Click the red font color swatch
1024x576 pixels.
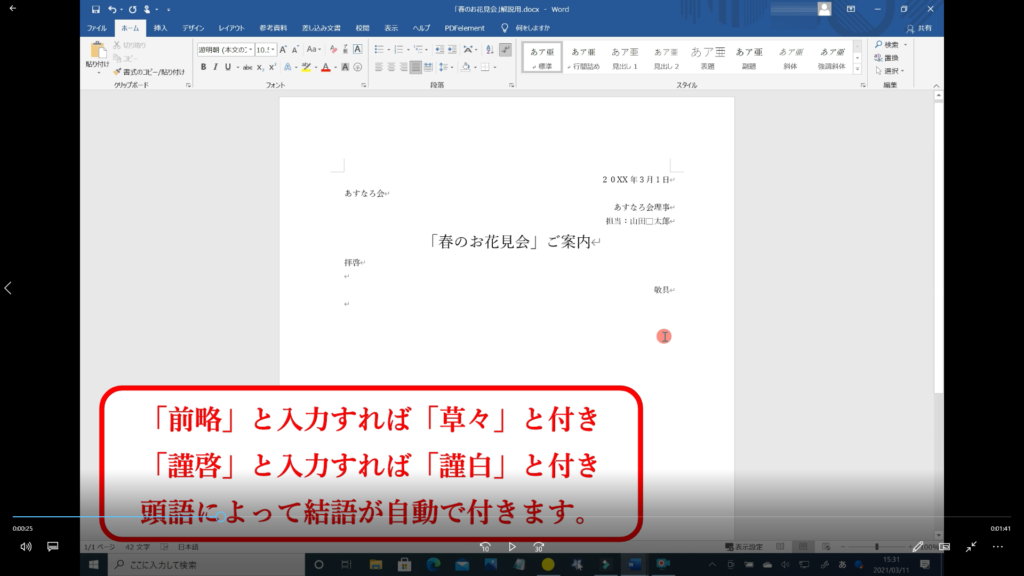coord(326,67)
